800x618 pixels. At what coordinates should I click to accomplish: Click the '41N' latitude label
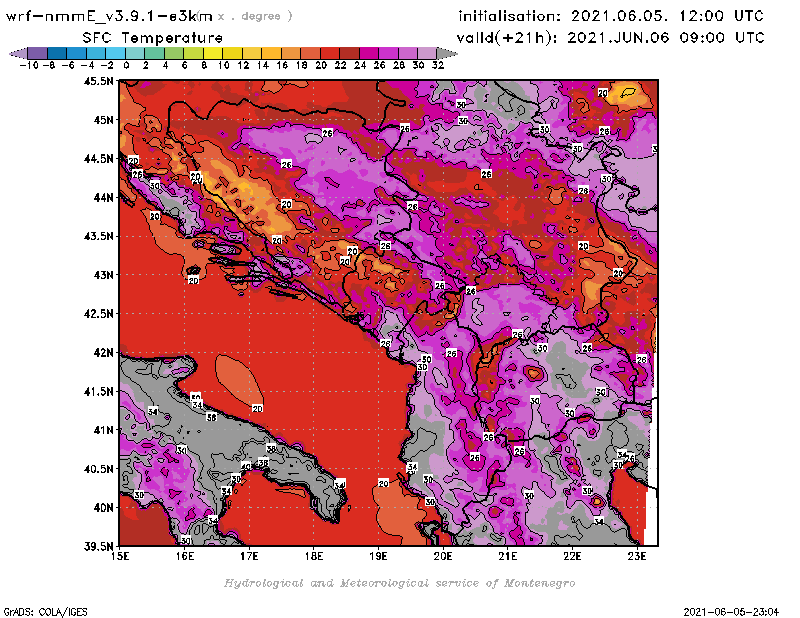point(104,430)
